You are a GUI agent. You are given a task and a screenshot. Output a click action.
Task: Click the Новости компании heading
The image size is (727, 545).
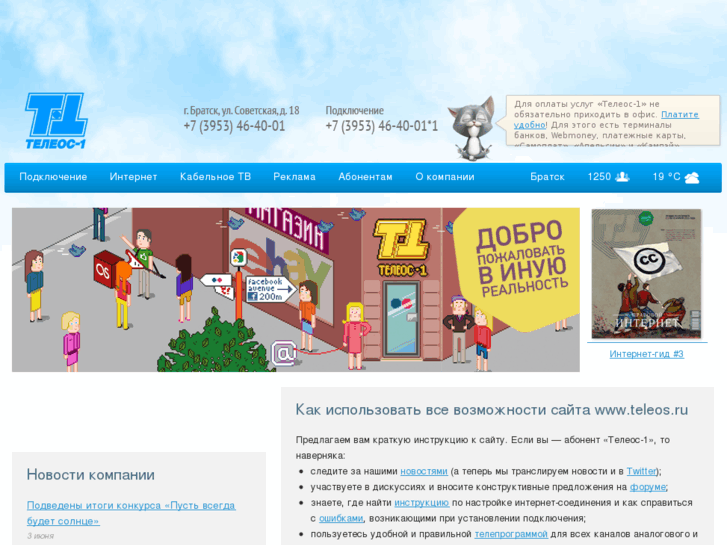(91, 474)
